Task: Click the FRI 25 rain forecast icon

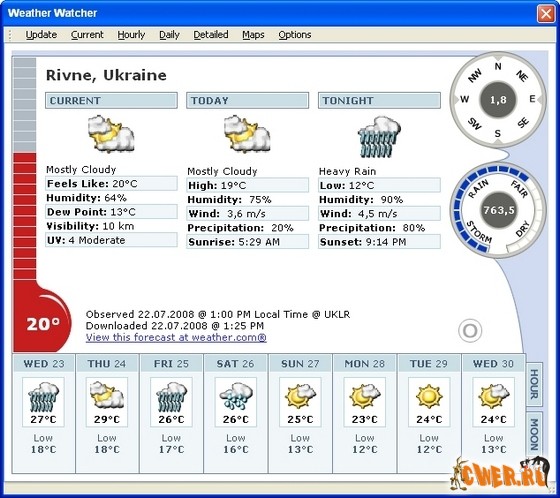Action: point(171,397)
